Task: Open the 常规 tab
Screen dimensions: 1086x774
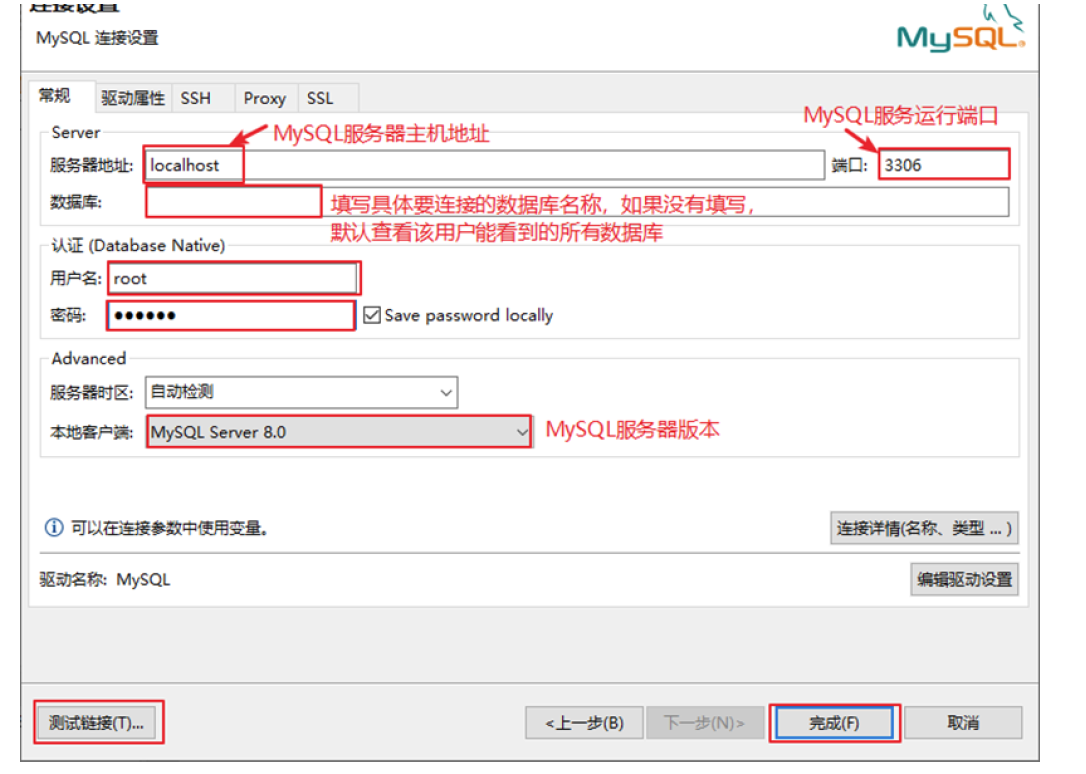Action: (x=55, y=96)
